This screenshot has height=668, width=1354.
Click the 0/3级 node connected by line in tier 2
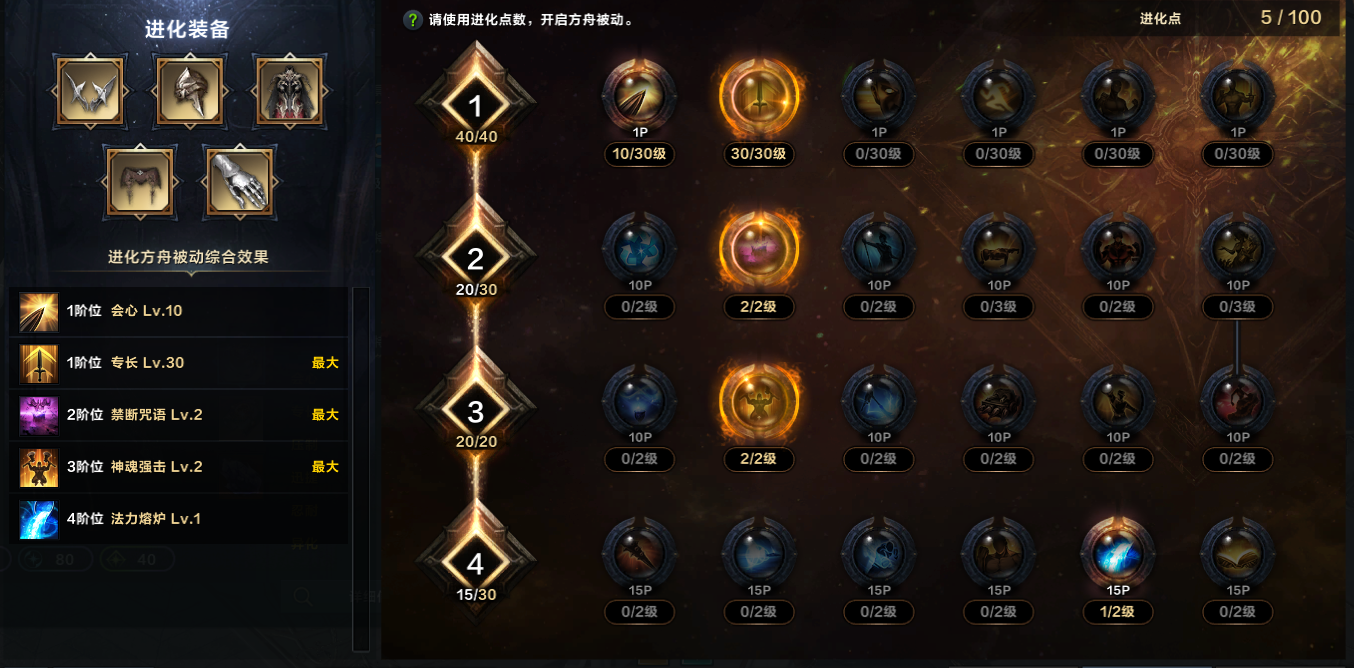click(x=1237, y=247)
